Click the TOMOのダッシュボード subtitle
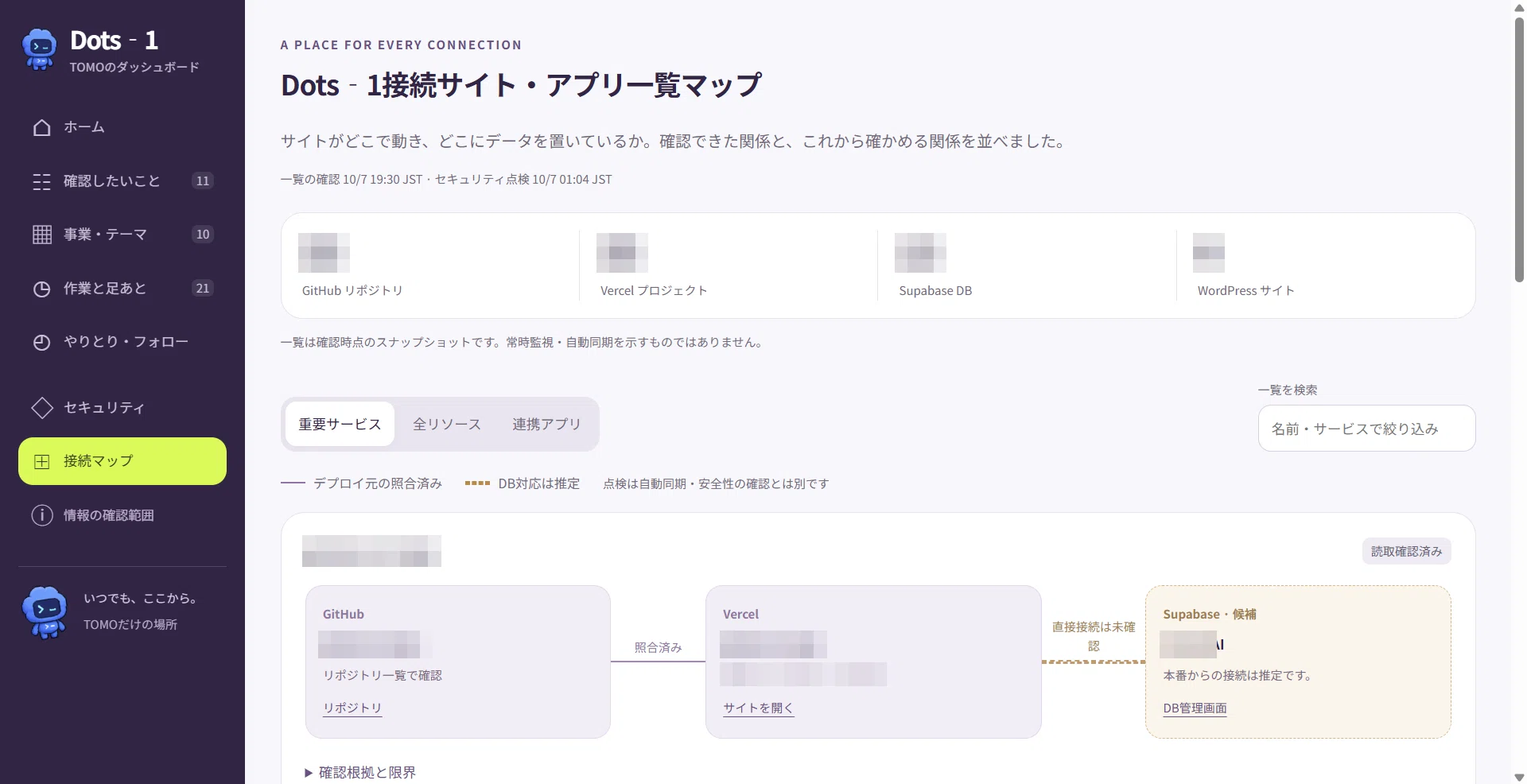Image resolution: width=1527 pixels, height=784 pixels. 134,67
